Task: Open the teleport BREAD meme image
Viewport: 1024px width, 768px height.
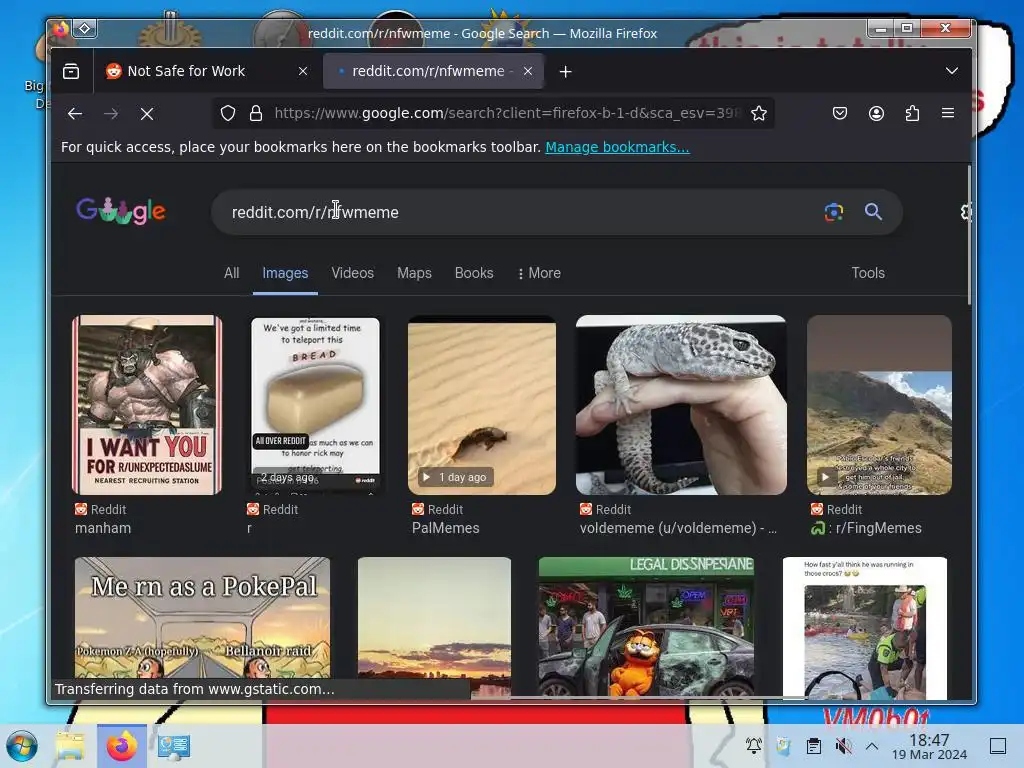Action: click(x=315, y=405)
